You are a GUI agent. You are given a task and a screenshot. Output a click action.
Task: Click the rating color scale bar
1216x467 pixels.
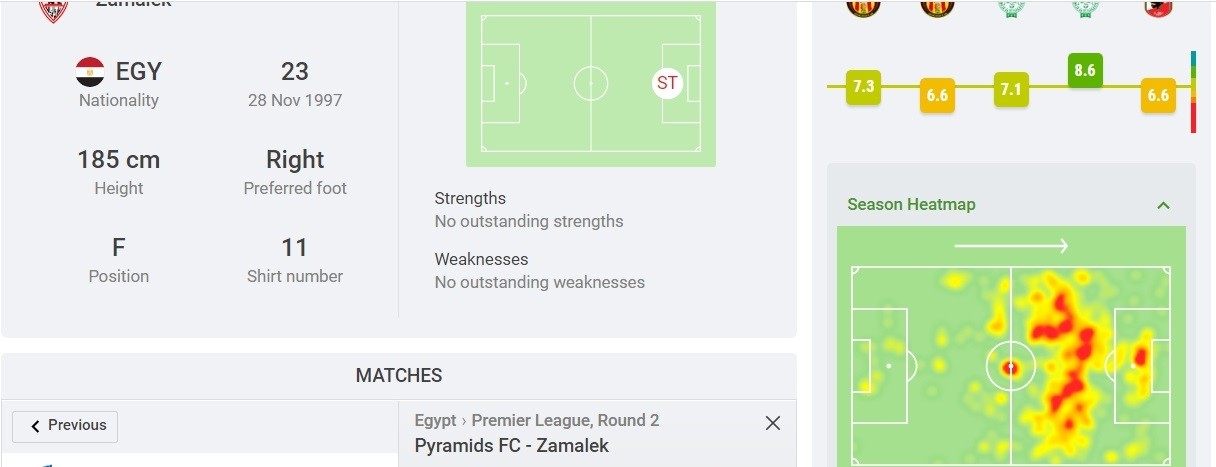point(1193,92)
